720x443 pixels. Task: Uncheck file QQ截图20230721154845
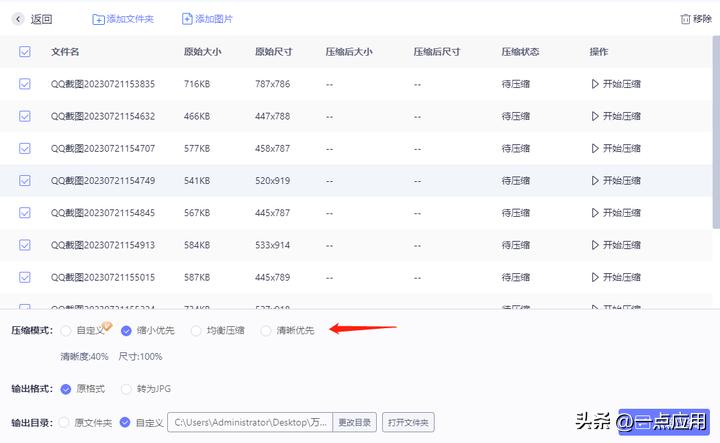(25, 213)
